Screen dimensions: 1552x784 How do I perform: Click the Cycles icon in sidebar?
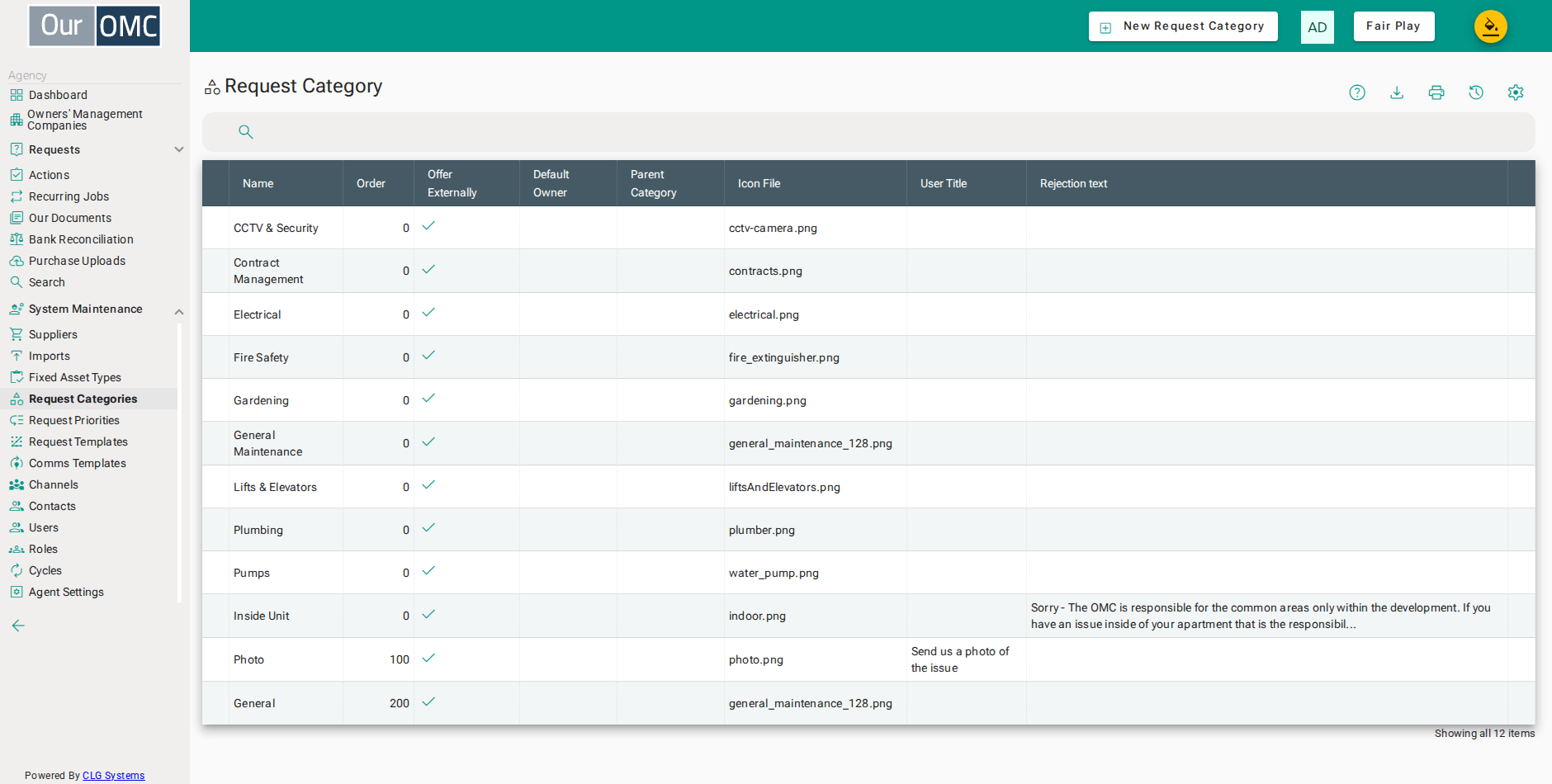[x=17, y=570]
